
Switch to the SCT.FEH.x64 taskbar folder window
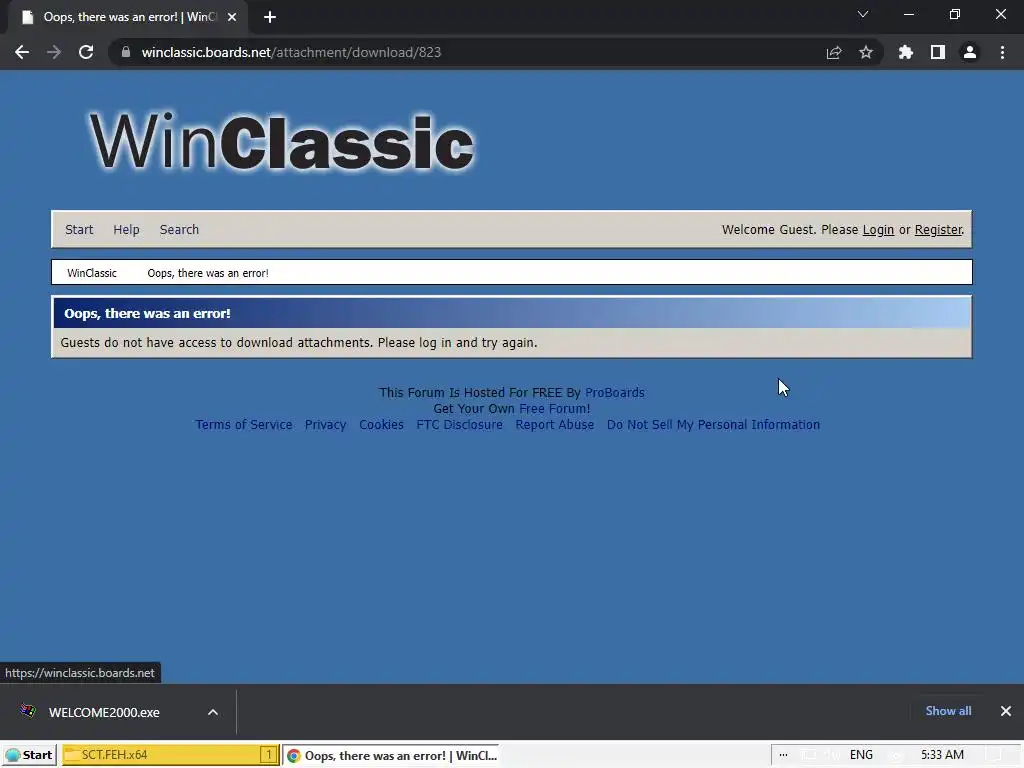click(x=170, y=755)
